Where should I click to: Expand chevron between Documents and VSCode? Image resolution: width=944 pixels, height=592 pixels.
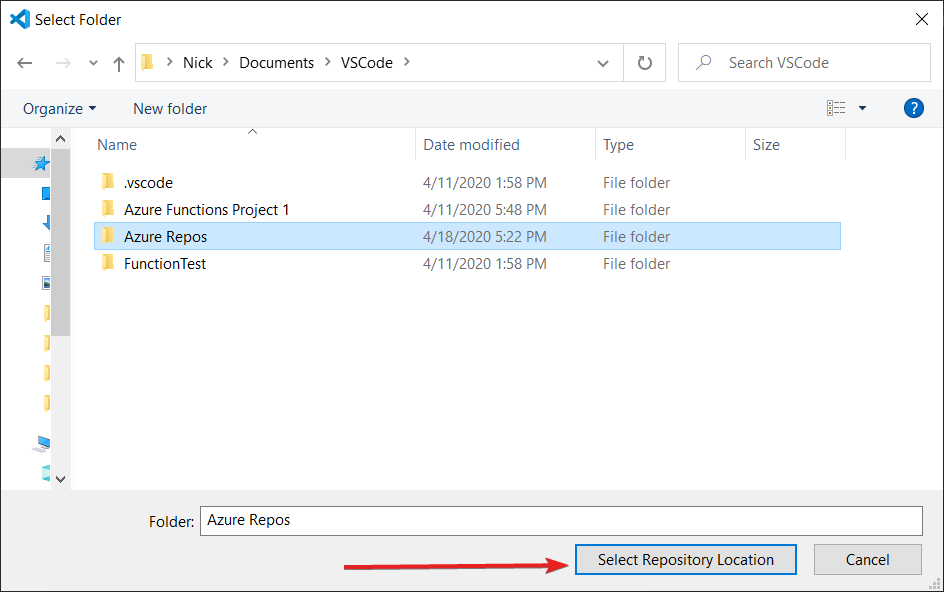click(328, 62)
